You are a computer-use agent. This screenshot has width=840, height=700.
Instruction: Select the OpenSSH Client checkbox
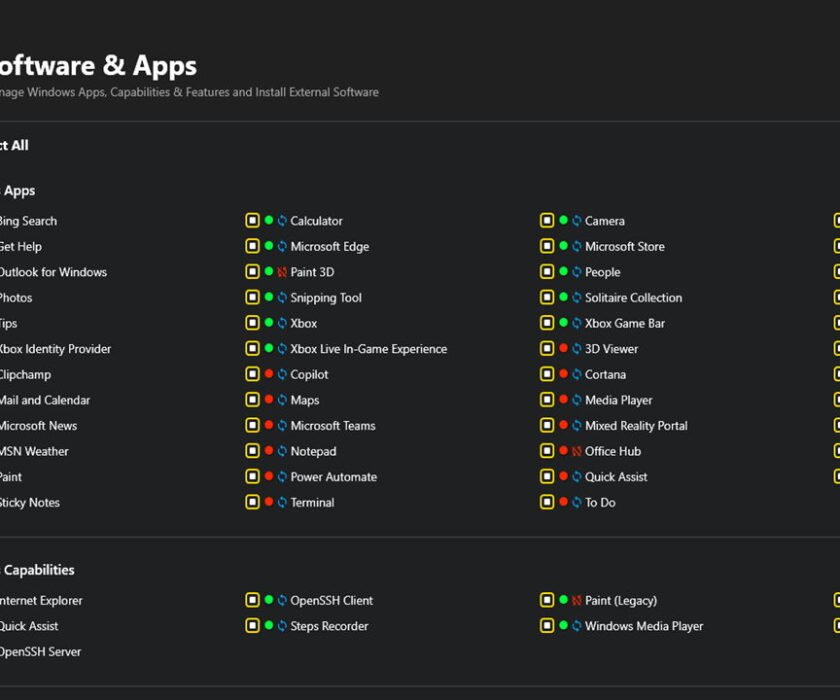point(252,600)
